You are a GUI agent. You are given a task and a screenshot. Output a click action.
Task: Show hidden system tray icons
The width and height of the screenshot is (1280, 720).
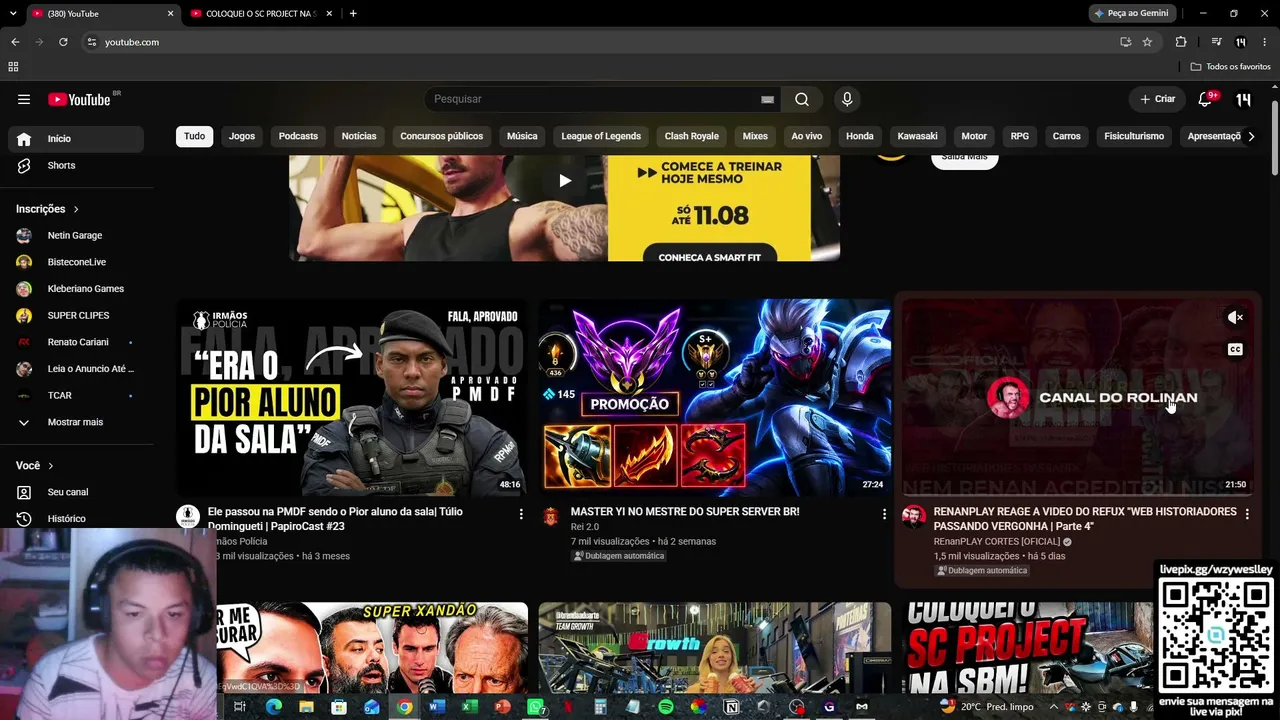point(1053,707)
